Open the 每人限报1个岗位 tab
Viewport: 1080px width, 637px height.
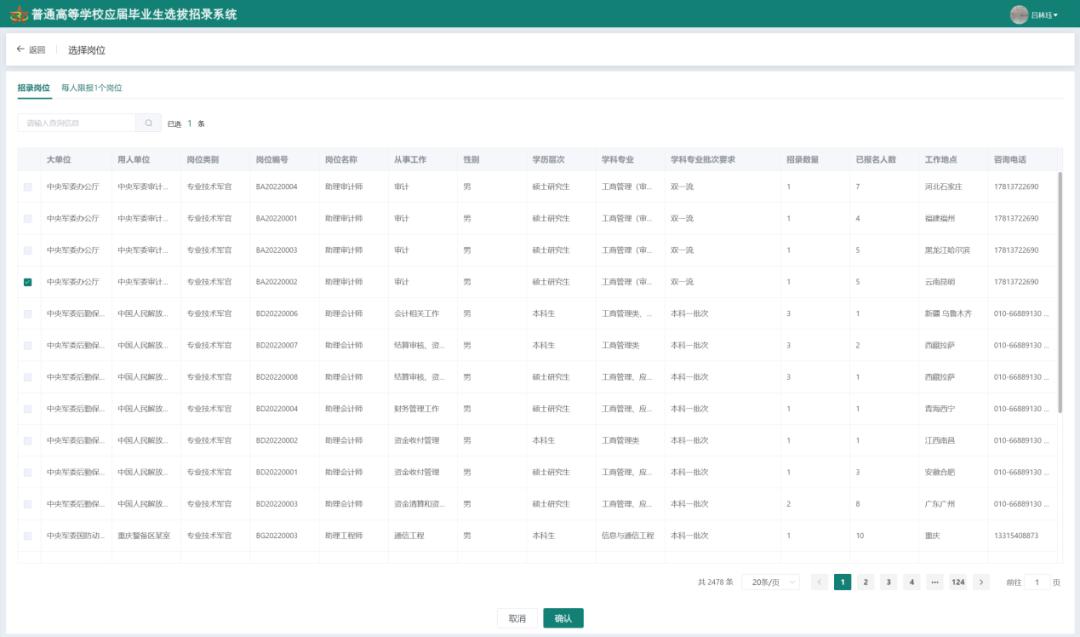[92, 88]
